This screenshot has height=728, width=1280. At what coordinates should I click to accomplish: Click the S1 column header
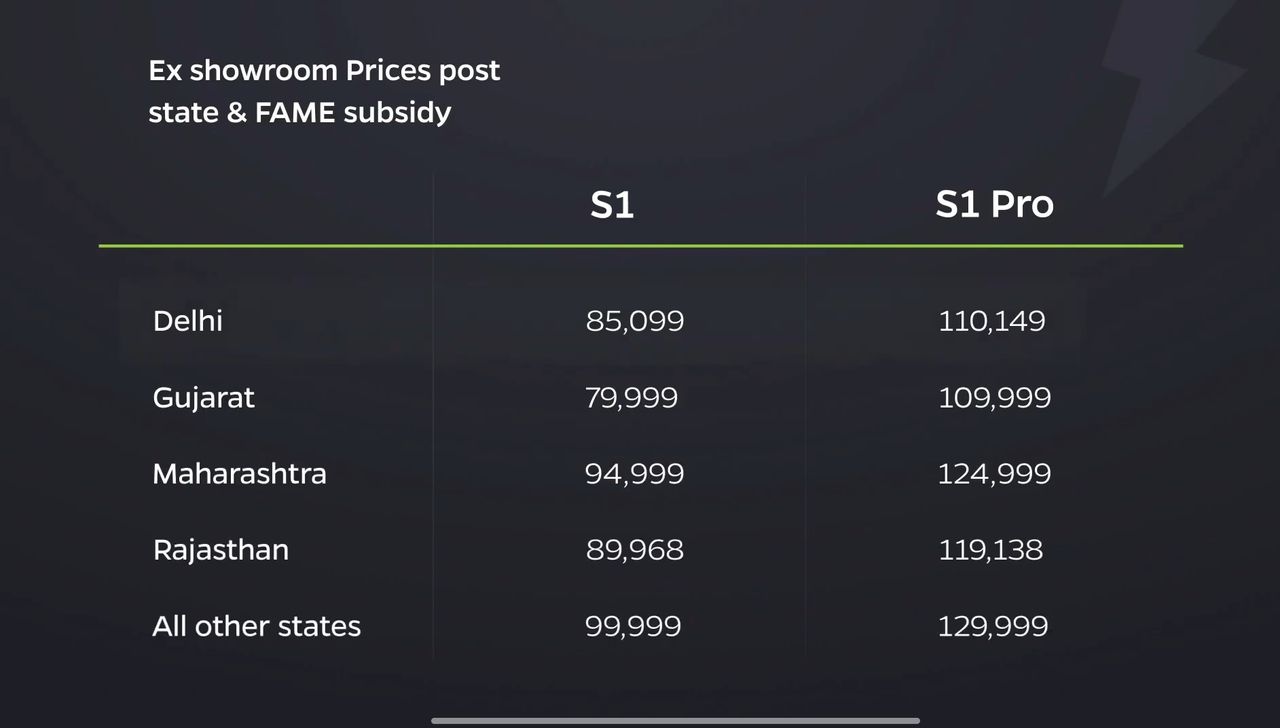pos(612,204)
